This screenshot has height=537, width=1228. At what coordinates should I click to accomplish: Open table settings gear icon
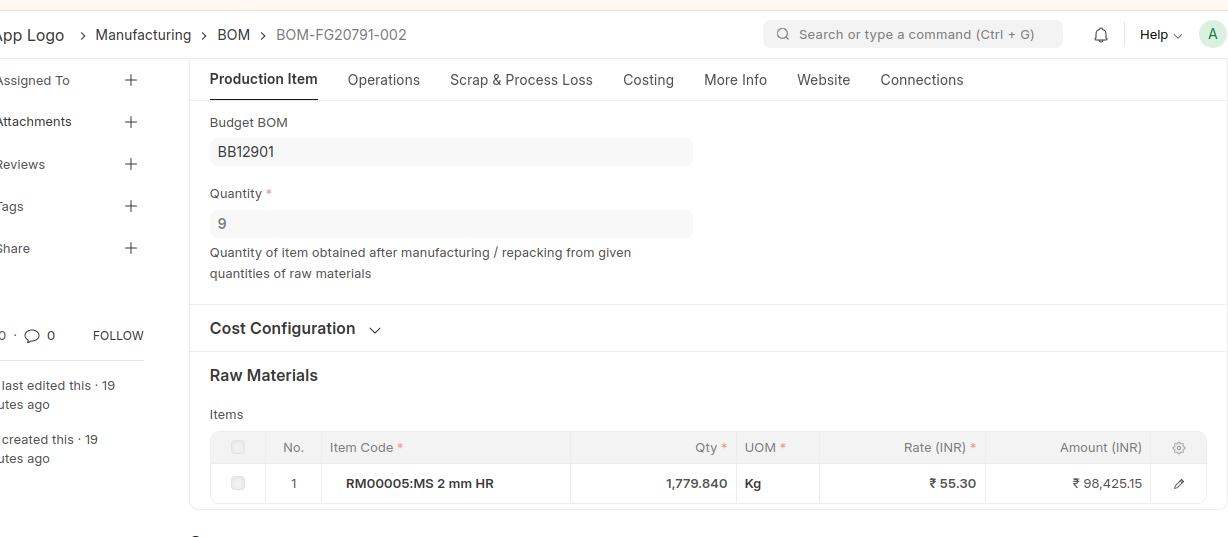(1179, 448)
